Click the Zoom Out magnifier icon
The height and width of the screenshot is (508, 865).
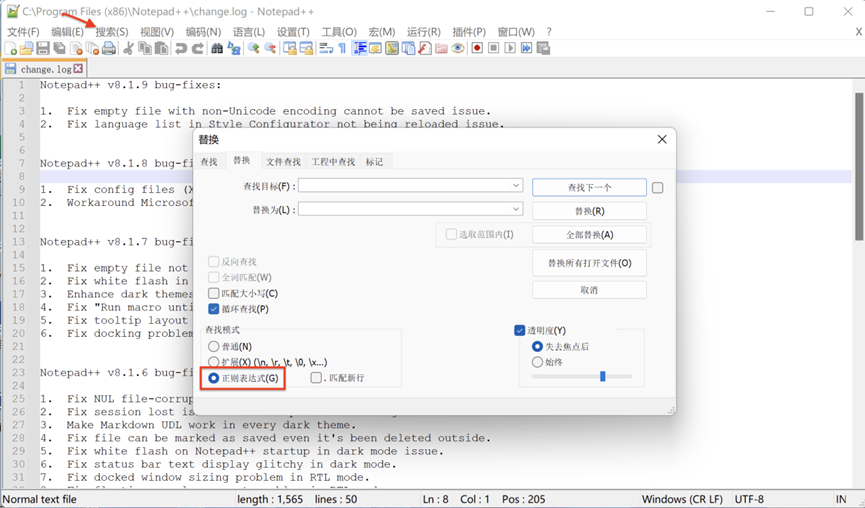(x=270, y=49)
